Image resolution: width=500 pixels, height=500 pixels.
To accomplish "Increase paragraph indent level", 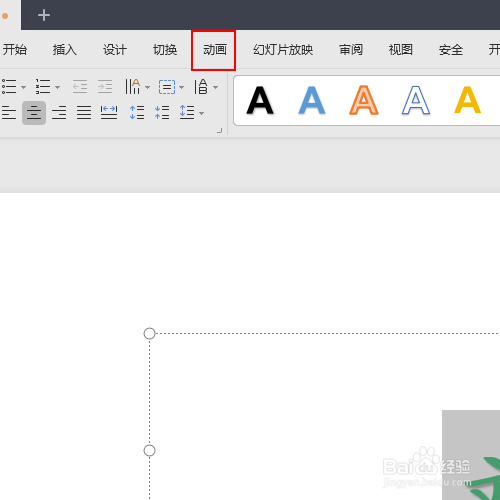I will tap(105, 87).
